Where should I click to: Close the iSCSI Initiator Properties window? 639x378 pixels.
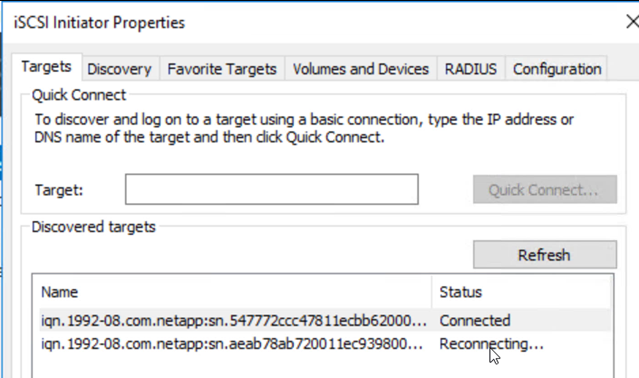[632, 22]
